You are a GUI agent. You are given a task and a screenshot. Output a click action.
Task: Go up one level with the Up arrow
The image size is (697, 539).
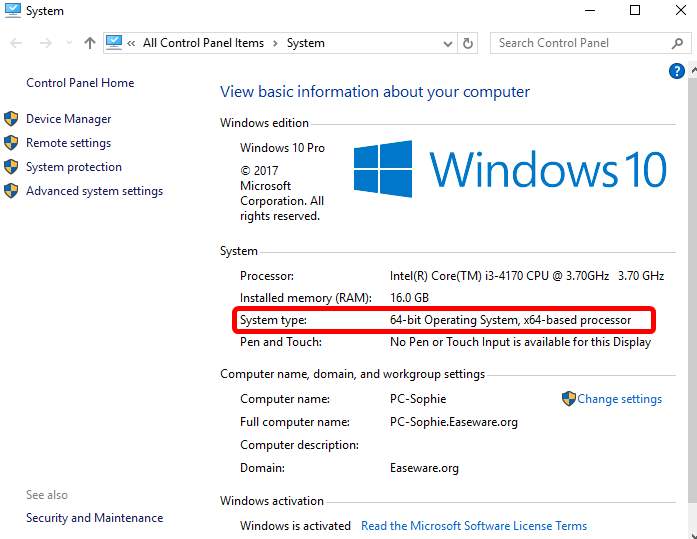tap(90, 43)
